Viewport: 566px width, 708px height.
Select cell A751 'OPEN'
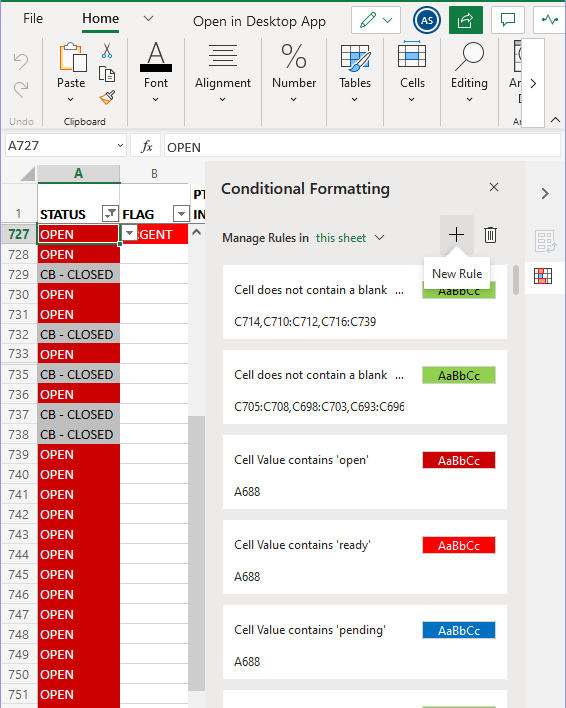click(79, 694)
